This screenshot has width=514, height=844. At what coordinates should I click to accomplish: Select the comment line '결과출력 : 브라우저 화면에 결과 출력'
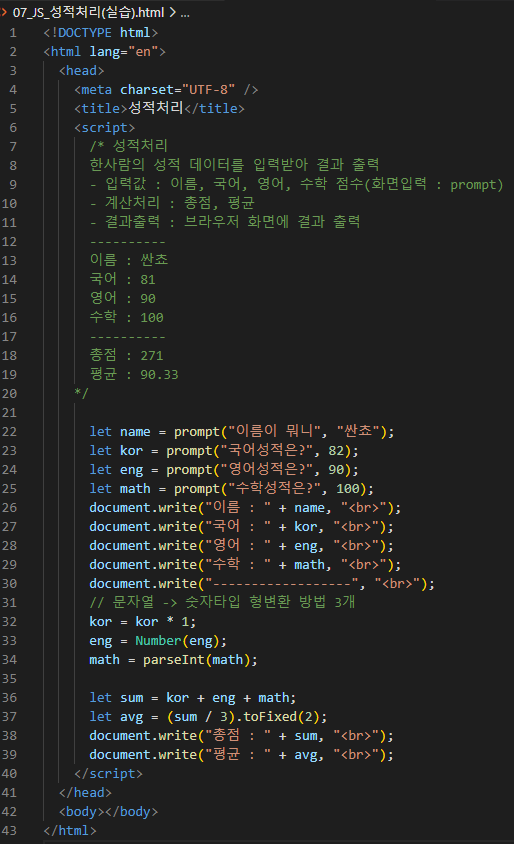[x=225, y=222]
